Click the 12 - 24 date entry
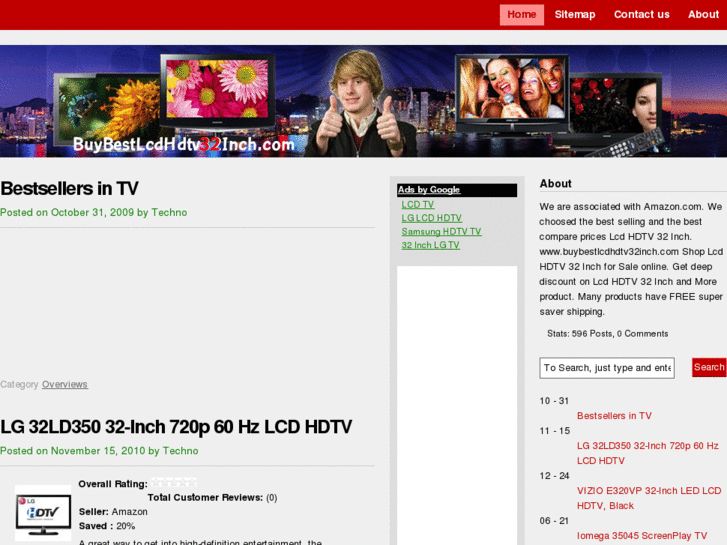727x545 pixels. click(555, 476)
